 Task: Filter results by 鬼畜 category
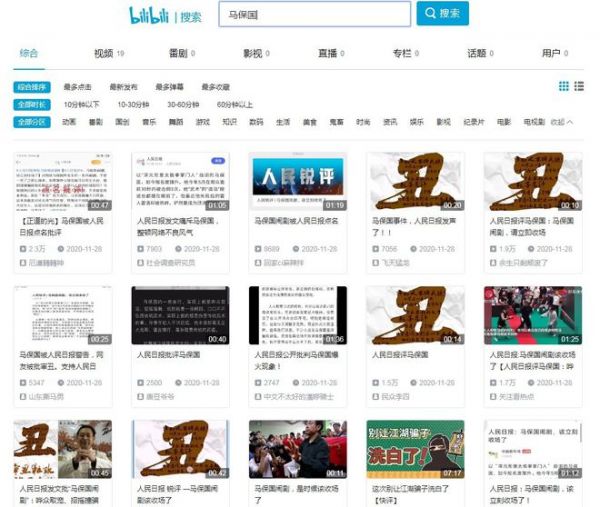coord(336,122)
